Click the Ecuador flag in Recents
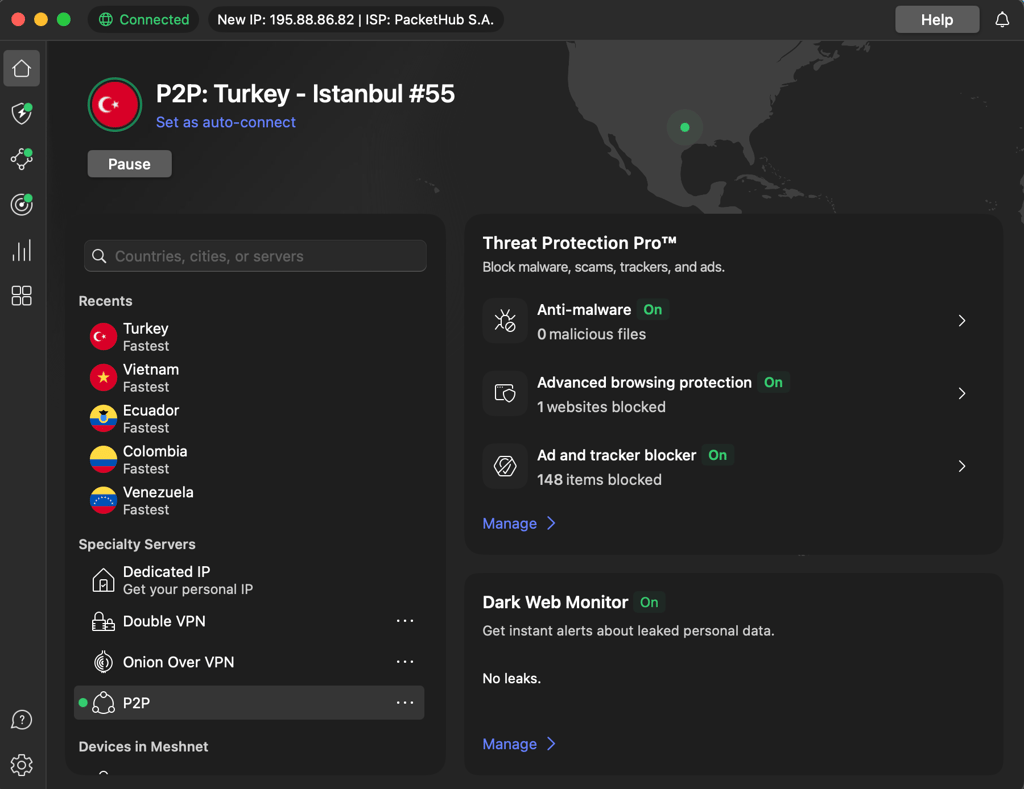 pyautogui.click(x=103, y=419)
